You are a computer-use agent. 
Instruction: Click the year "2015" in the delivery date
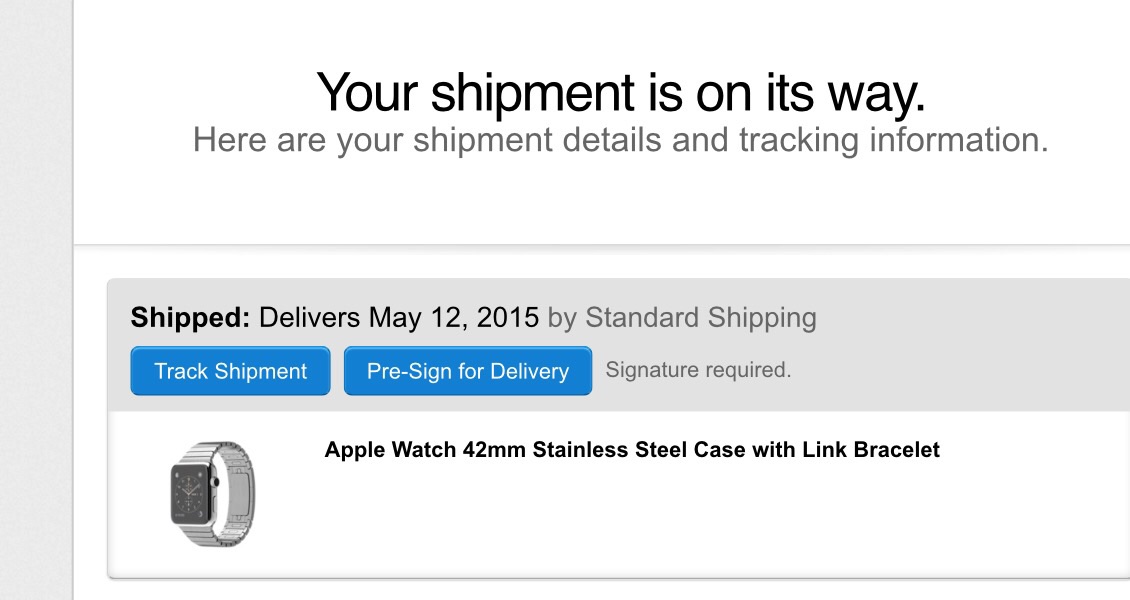(508, 318)
